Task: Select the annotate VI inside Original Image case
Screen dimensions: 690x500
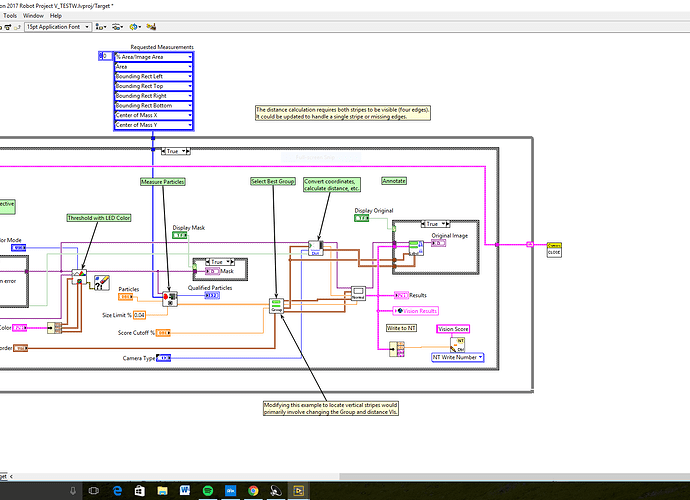Action: pyautogui.click(x=416, y=248)
